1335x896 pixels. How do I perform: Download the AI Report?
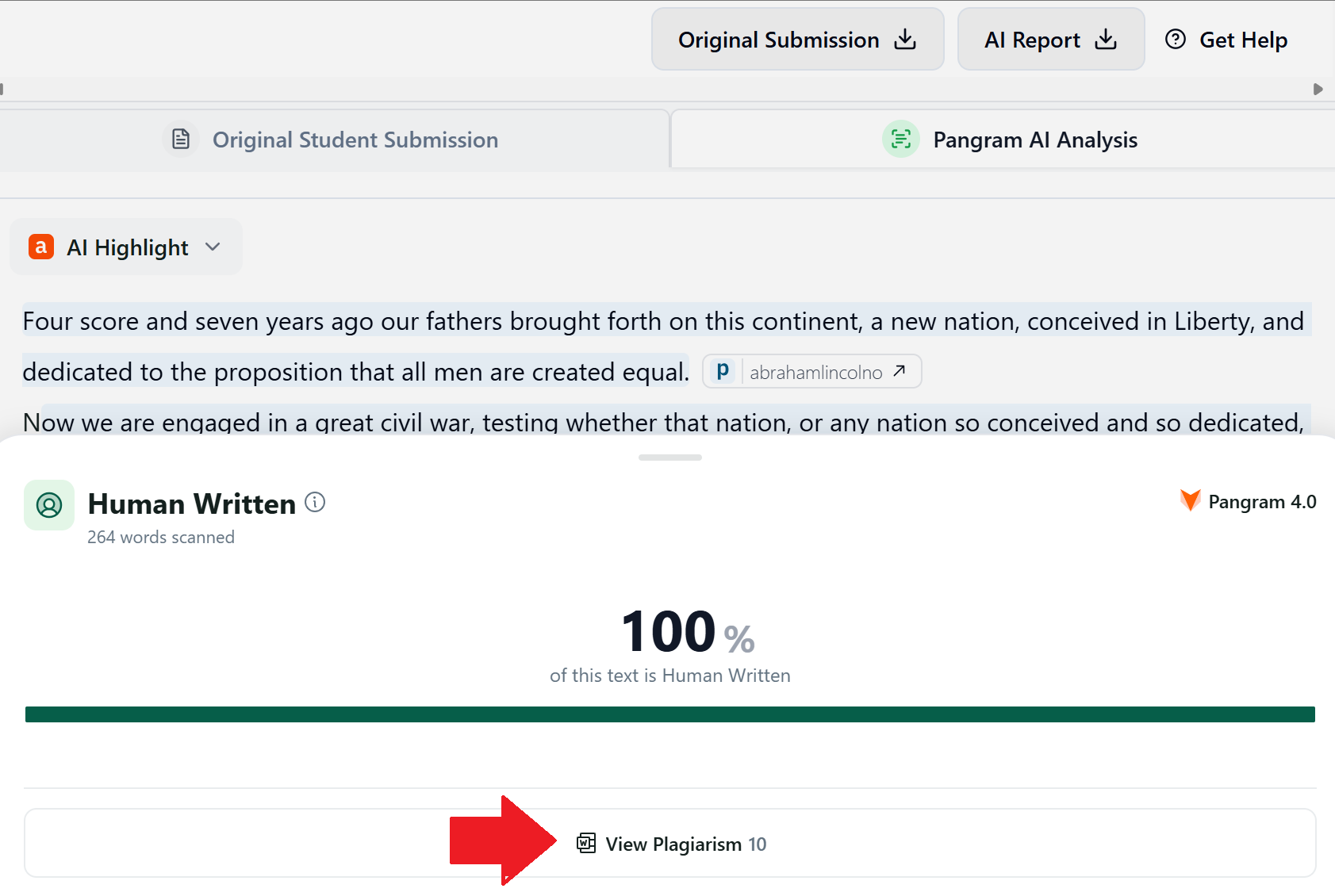coord(1050,40)
